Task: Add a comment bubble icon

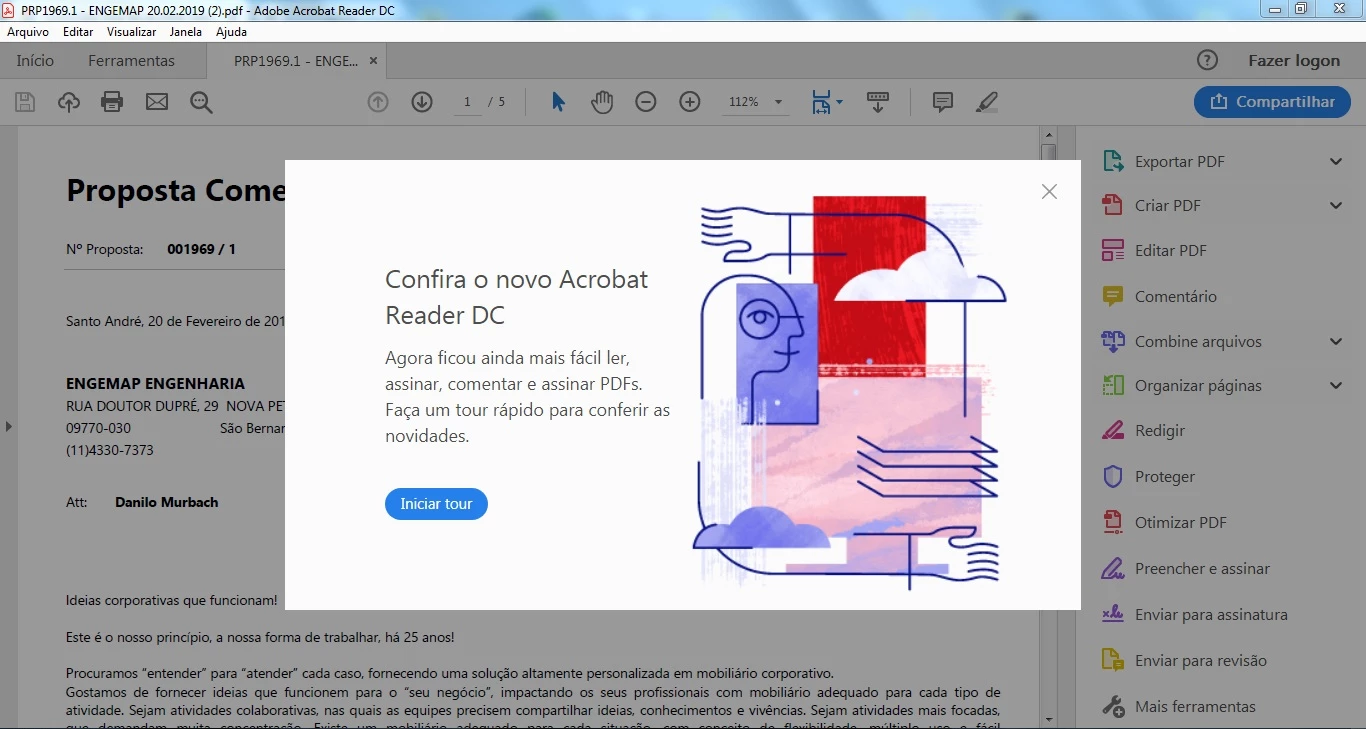Action: [942, 102]
